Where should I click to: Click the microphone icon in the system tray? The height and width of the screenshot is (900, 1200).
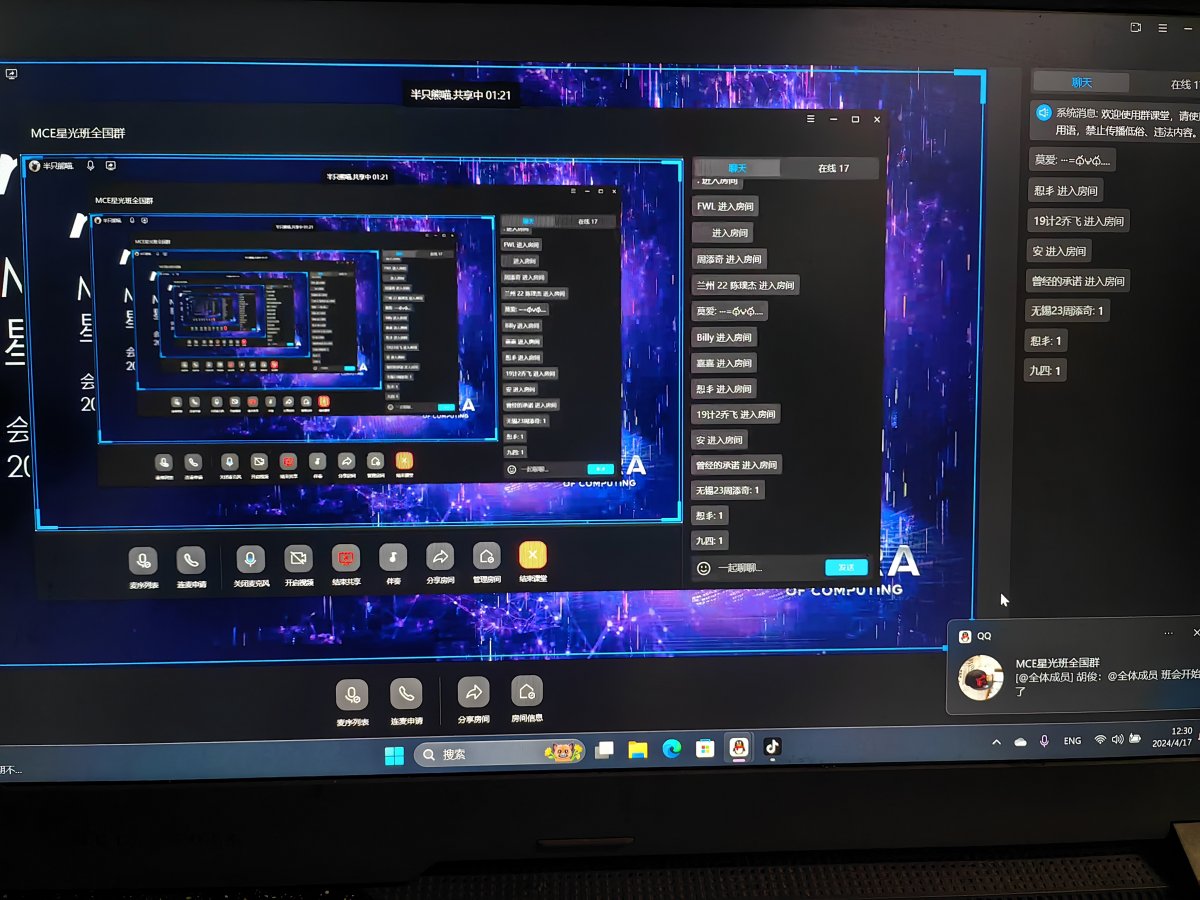[1044, 741]
